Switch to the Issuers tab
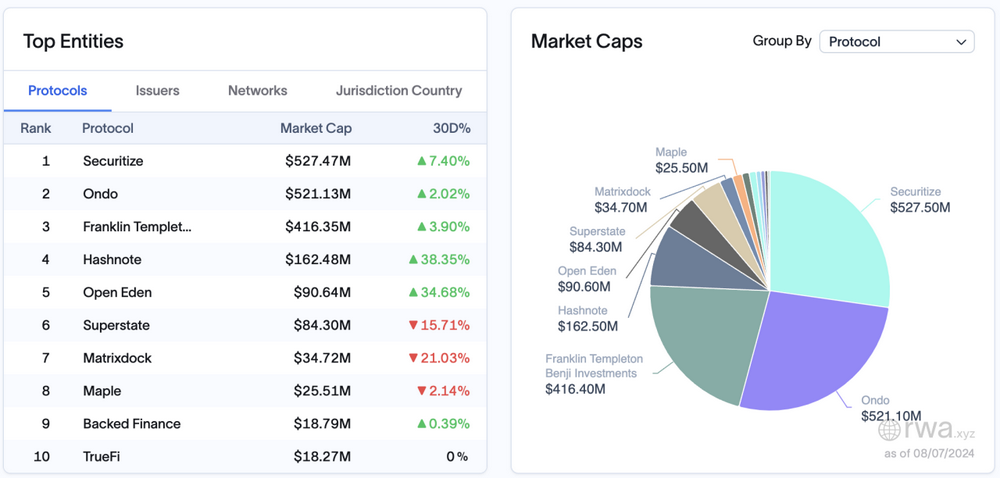The height and width of the screenshot is (478, 1000). tap(158, 90)
